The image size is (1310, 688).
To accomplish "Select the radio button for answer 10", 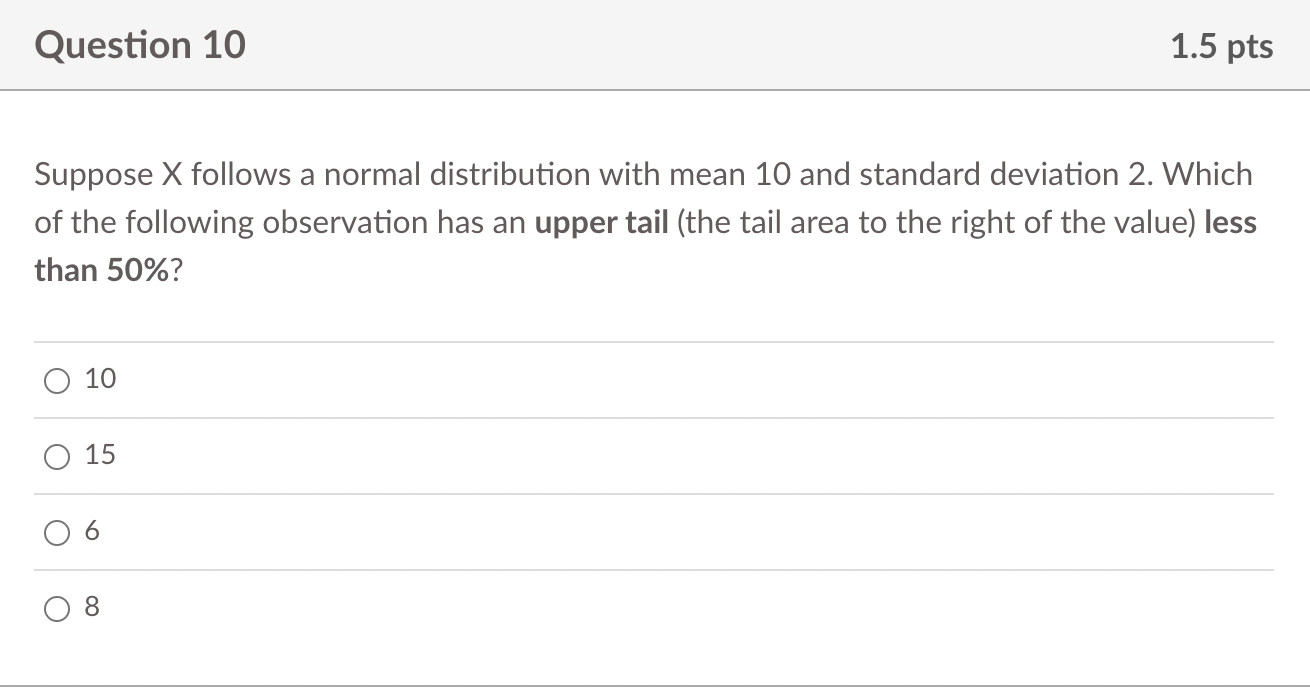I will tap(57, 380).
